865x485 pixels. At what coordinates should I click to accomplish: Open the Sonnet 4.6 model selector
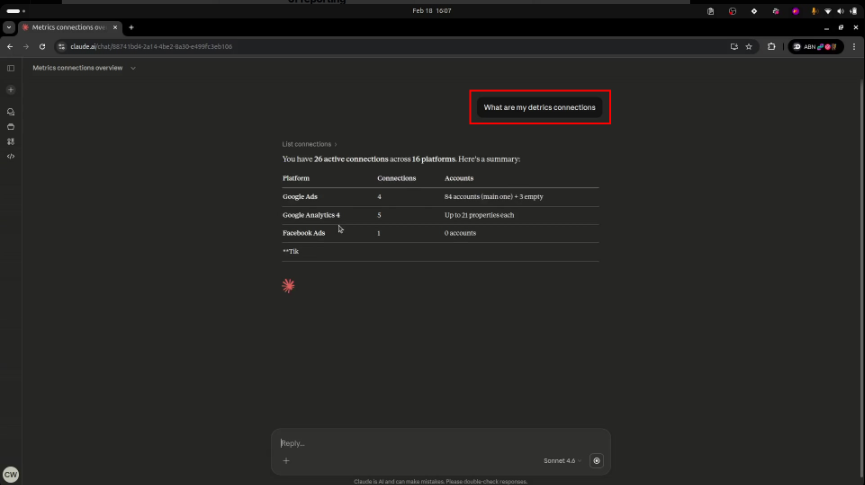tap(562, 461)
